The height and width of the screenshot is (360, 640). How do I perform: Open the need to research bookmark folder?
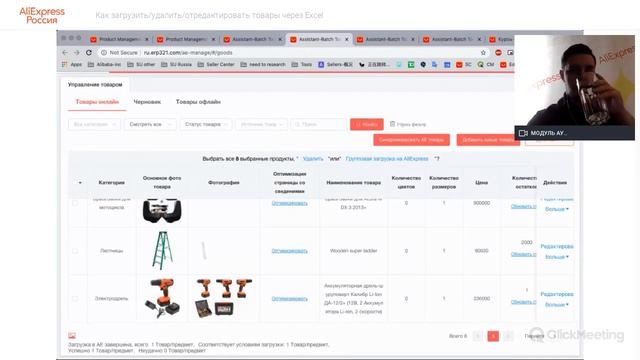point(263,64)
